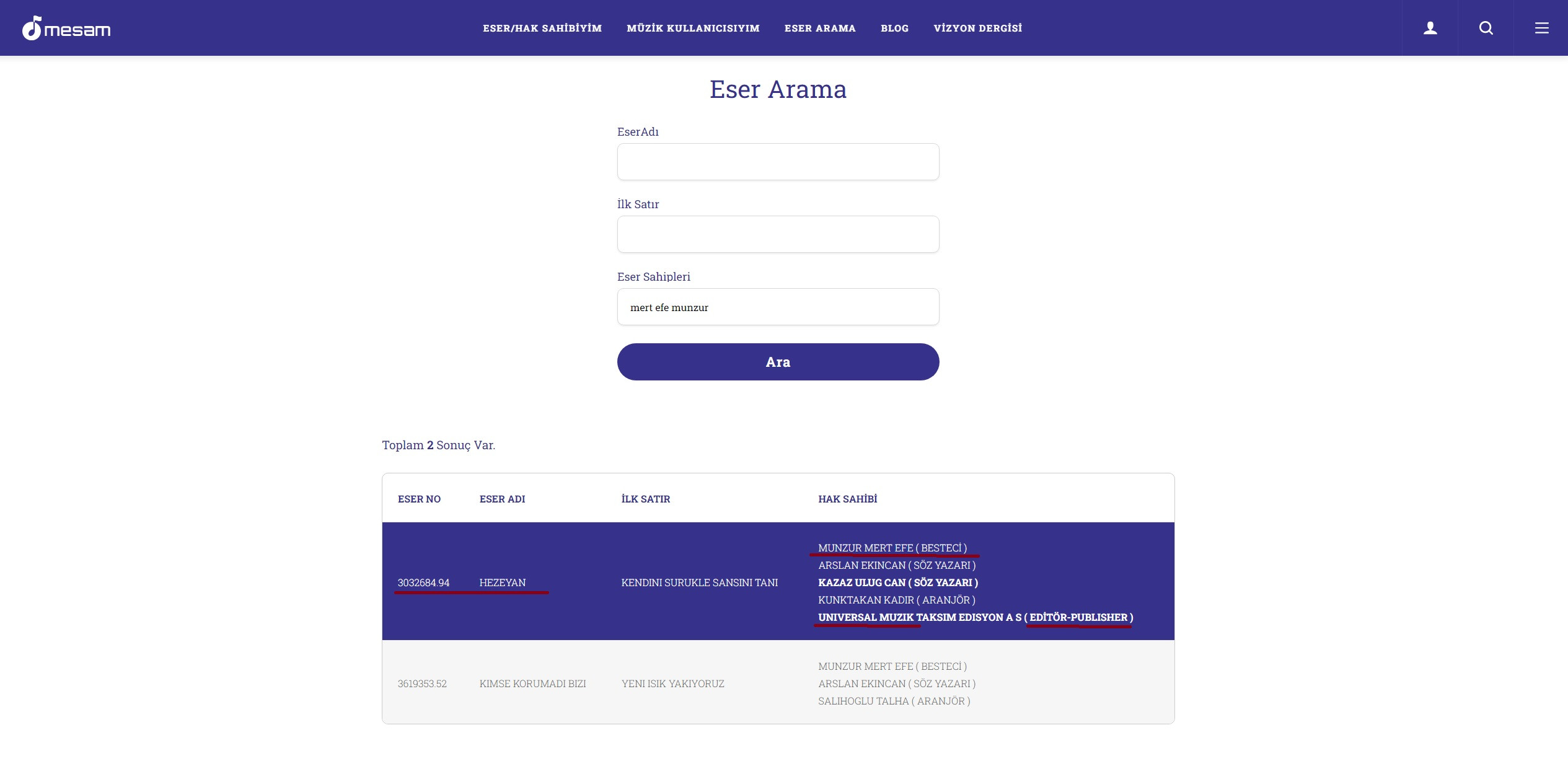
Task: Open VİZYON DERGİSİ menu item
Action: pyautogui.click(x=977, y=29)
